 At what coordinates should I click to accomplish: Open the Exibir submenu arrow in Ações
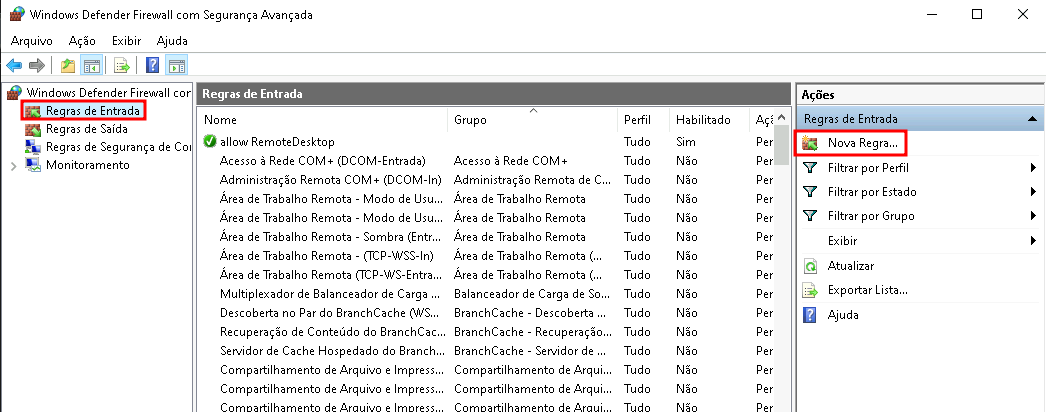point(1033,241)
